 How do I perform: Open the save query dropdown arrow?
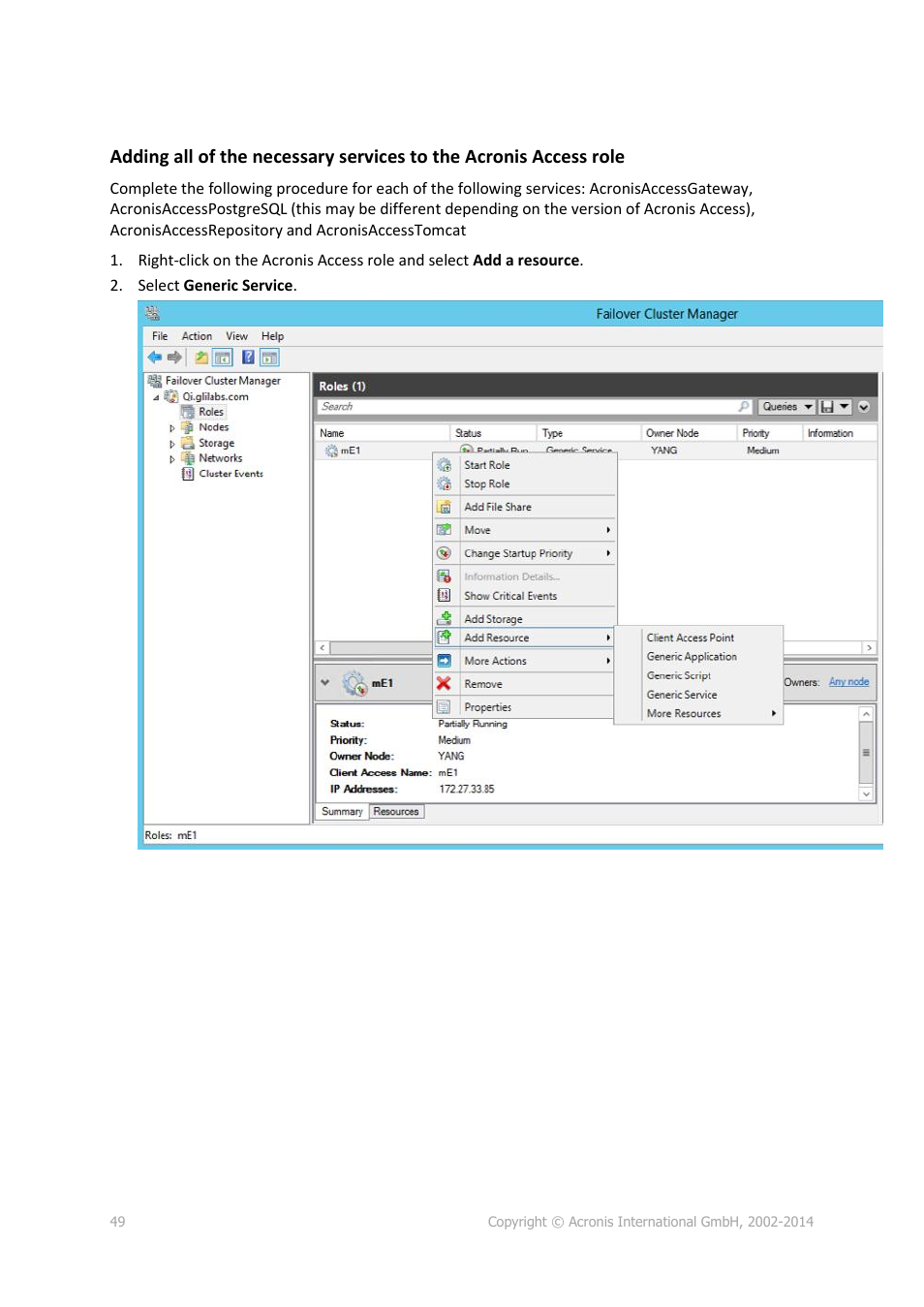845,407
